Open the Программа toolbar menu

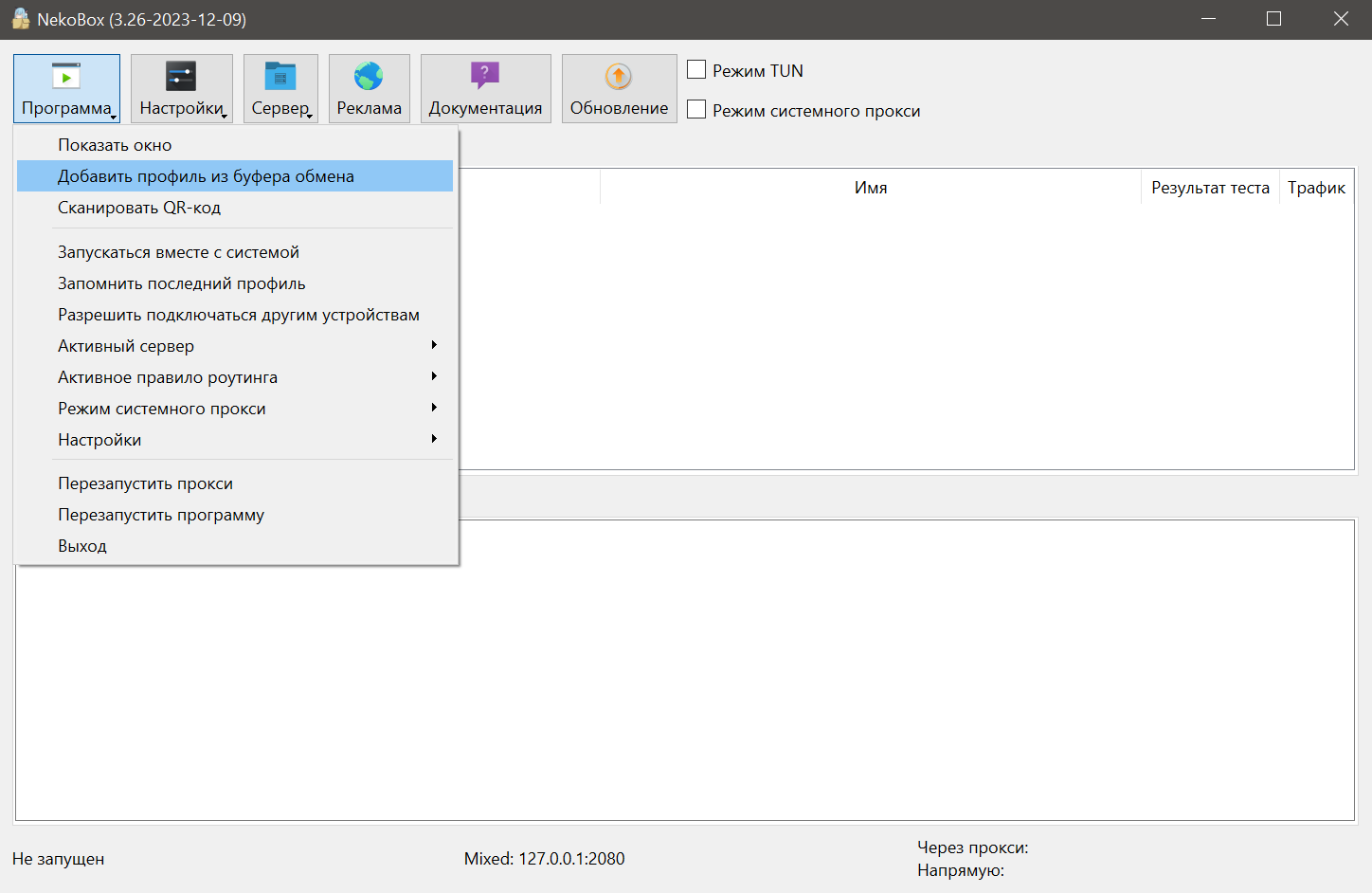point(66,88)
